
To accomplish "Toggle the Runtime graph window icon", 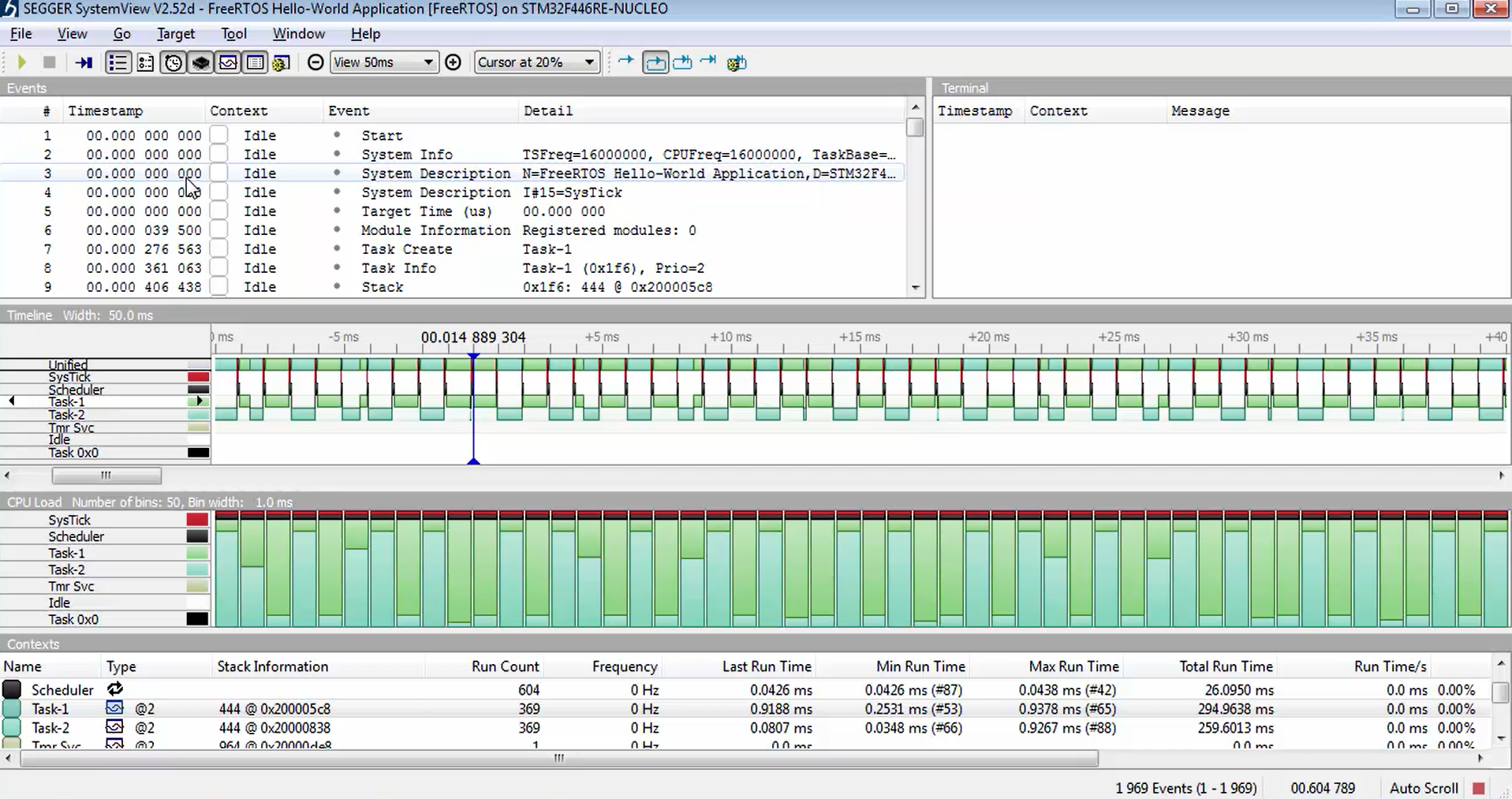I will coord(228,62).
